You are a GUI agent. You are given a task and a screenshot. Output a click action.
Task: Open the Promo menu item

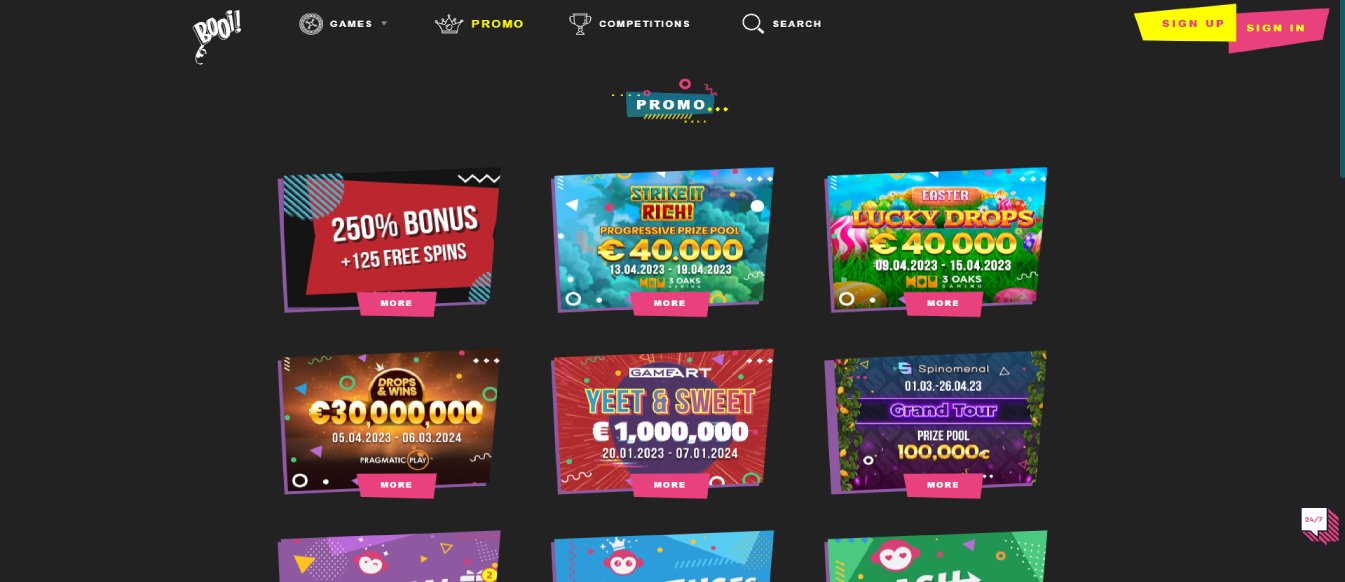497,24
